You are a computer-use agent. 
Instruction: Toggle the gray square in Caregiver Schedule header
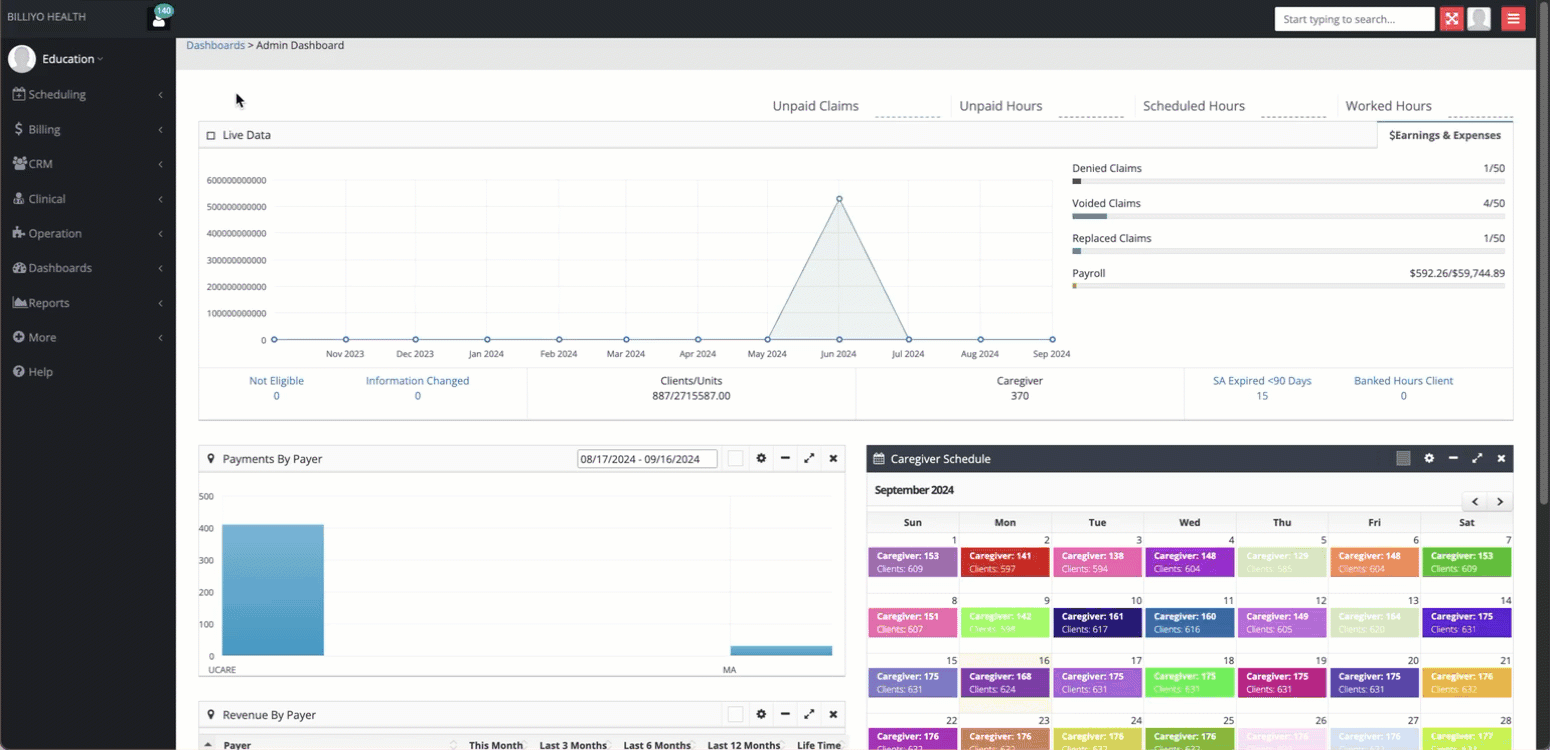pyautogui.click(x=1403, y=459)
